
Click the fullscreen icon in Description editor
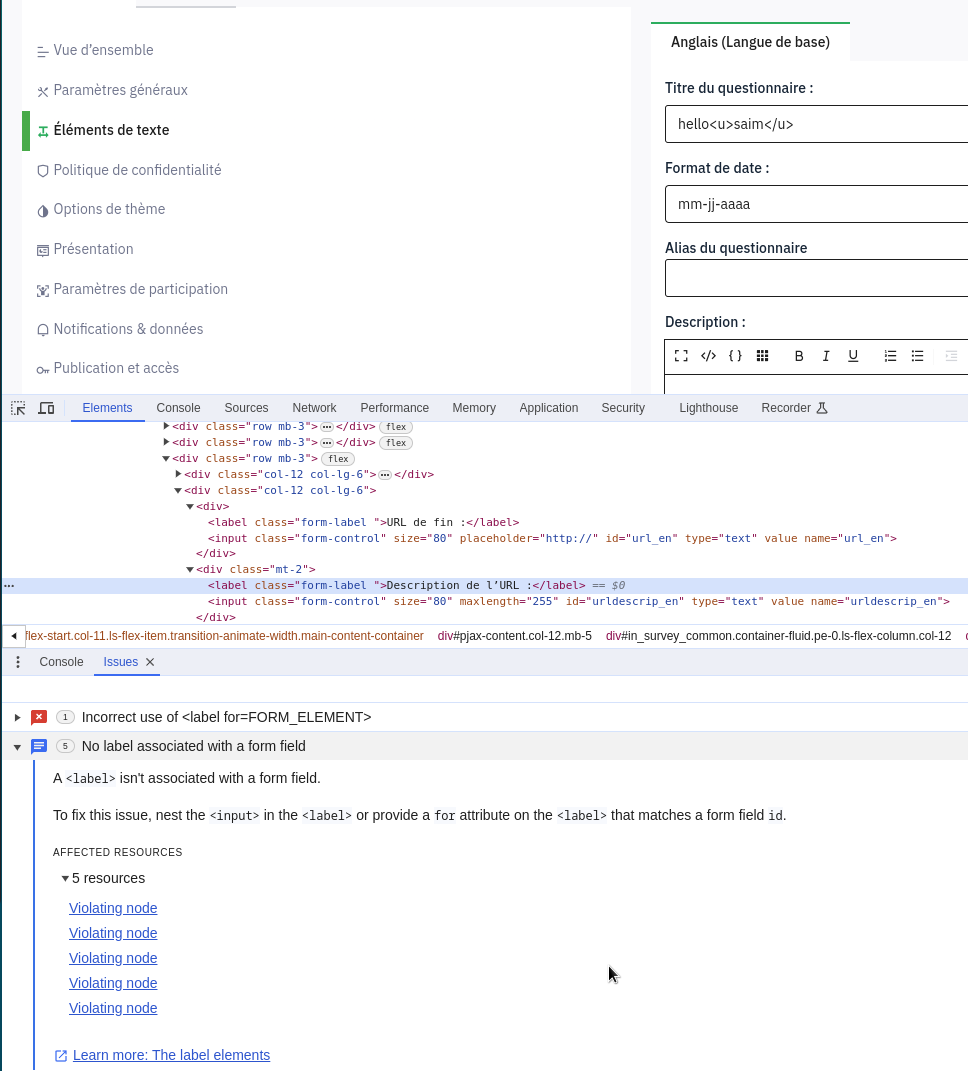(681, 356)
